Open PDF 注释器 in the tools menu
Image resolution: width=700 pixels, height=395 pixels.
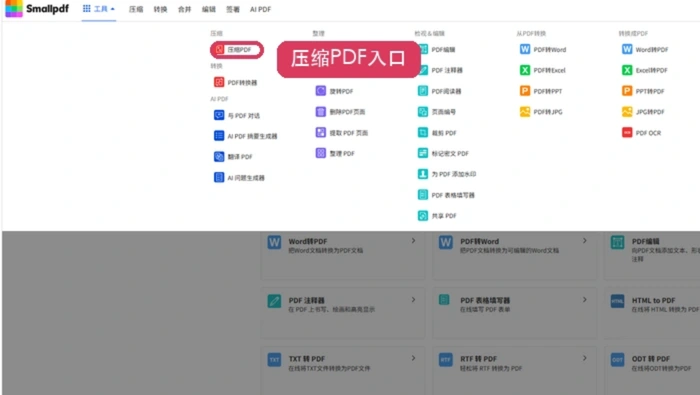coord(440,70)
